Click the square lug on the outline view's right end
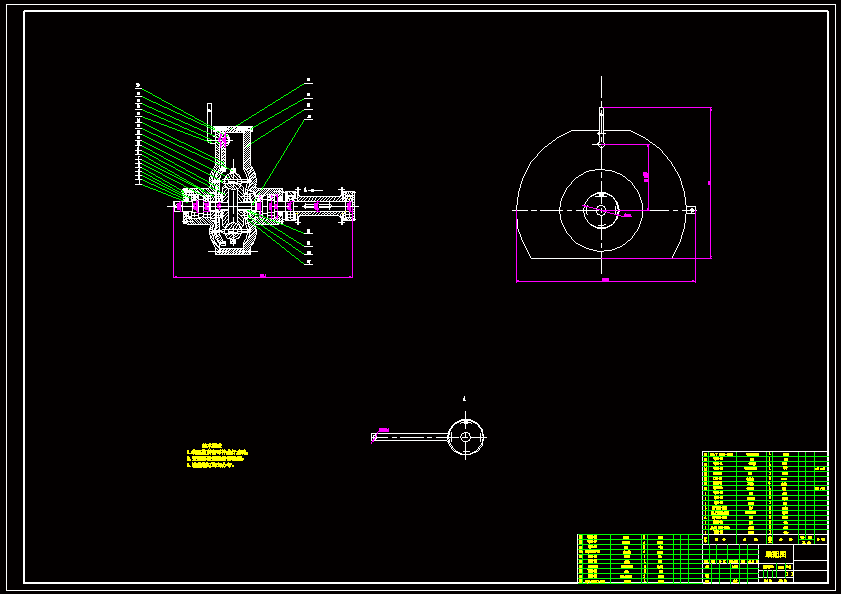Image resolution: width=841 pixels, height=594 pixels. coord(691,210)
